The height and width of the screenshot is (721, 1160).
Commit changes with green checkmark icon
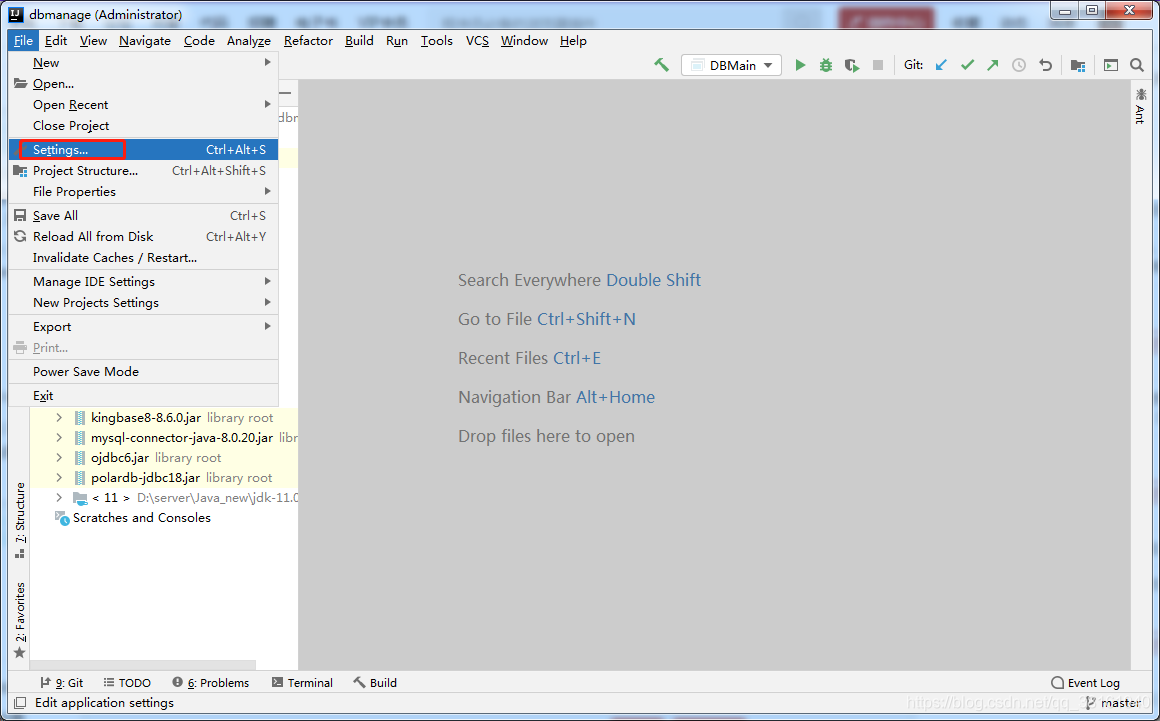(x=967, y=65)
